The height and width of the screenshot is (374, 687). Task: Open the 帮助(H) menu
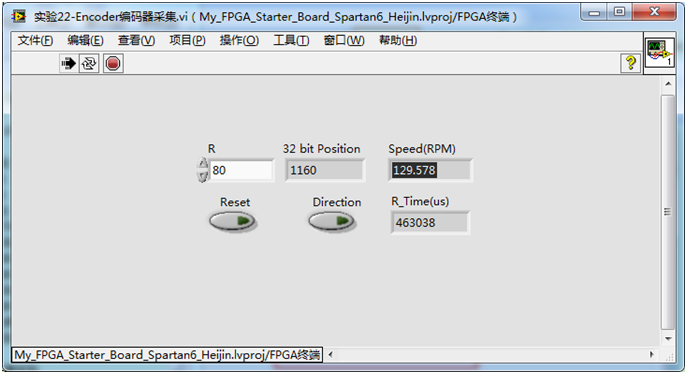398,41
